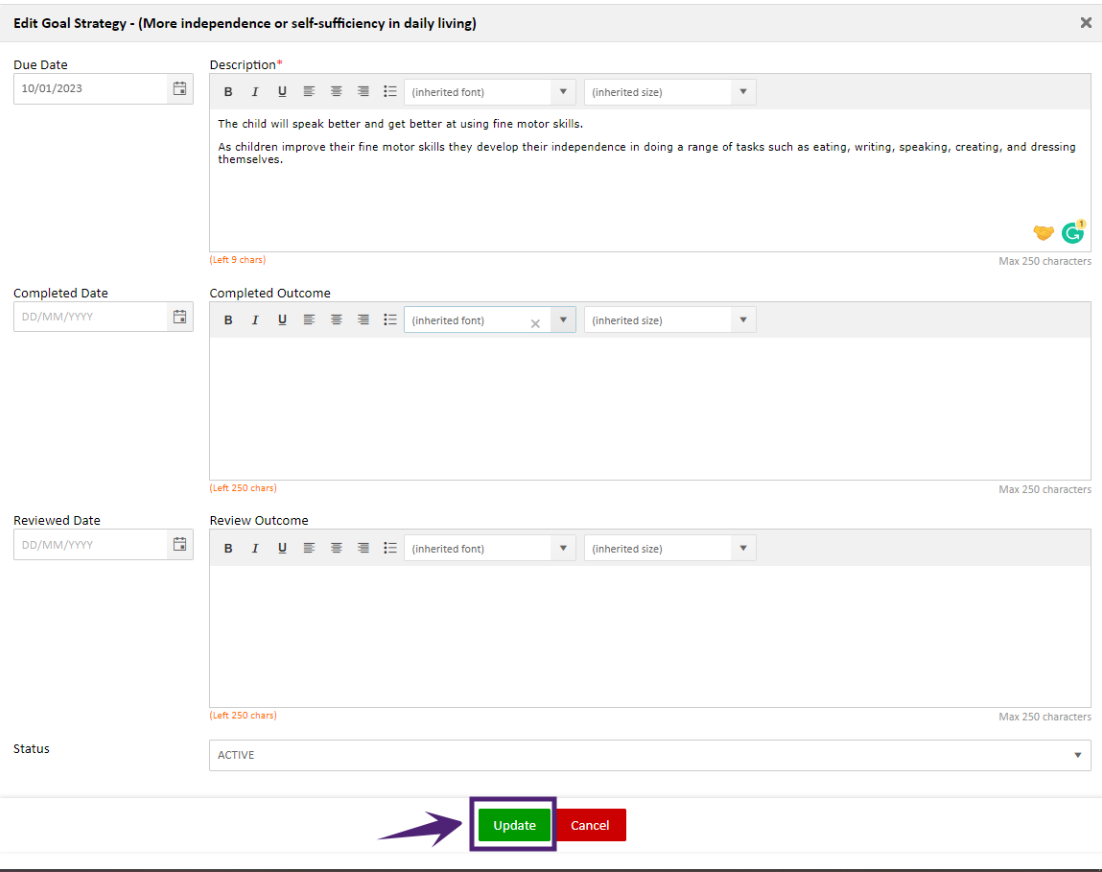Align center in the Description toolbar
The width and height of the screenshot is (1102, 872).
[x=337, y=91]
